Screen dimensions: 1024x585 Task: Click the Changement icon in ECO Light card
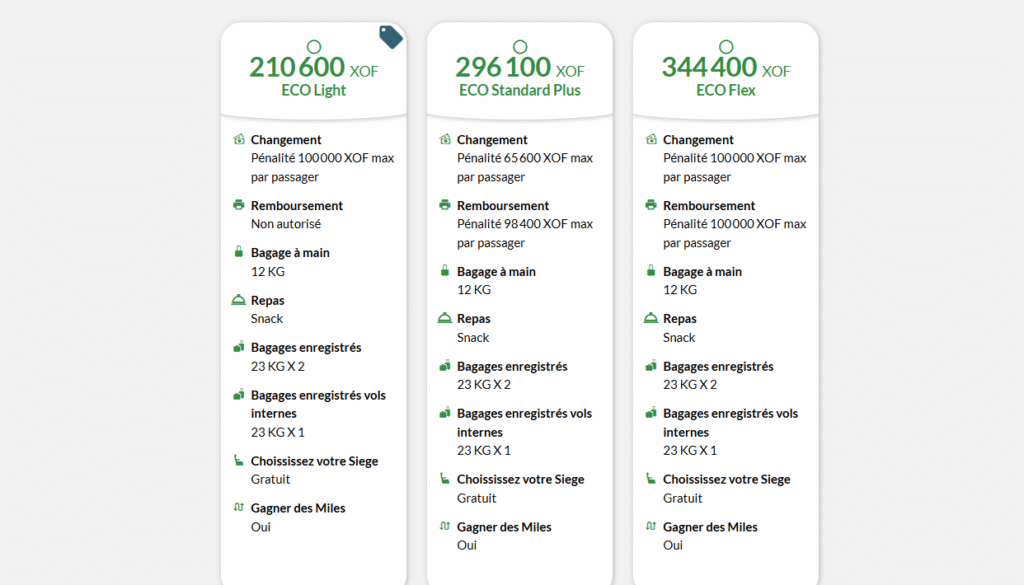tap(238, 140)
